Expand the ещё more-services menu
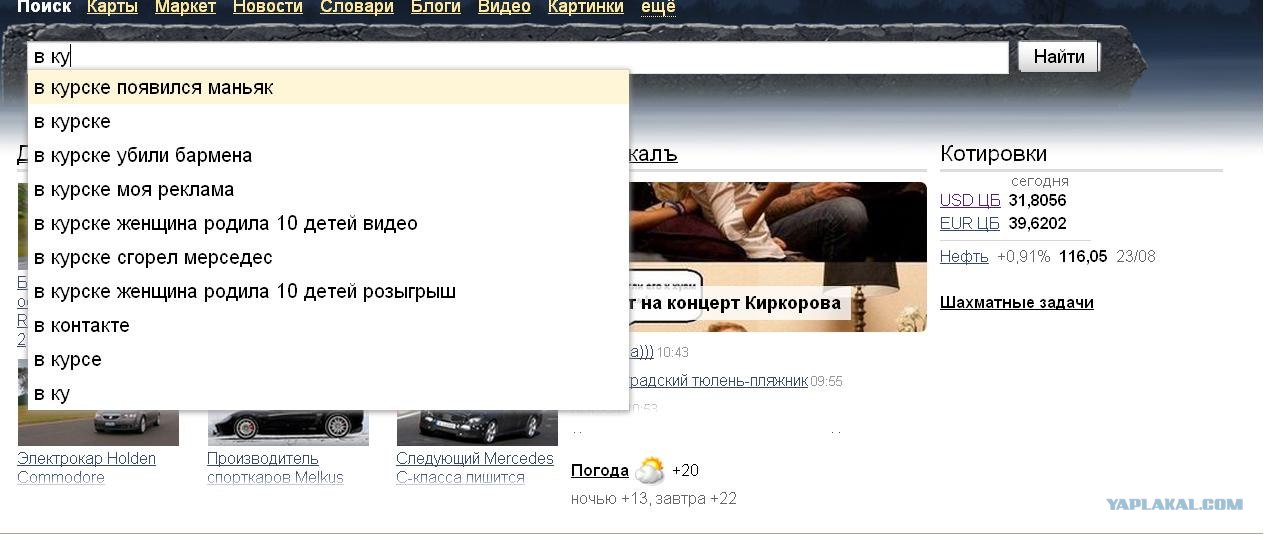 pyautogui.click(x=658, y=7)
